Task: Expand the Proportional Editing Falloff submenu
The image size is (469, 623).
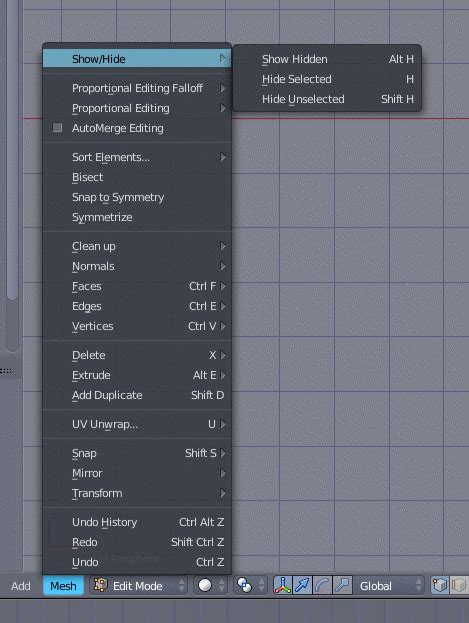Action: tap(137, 88)
